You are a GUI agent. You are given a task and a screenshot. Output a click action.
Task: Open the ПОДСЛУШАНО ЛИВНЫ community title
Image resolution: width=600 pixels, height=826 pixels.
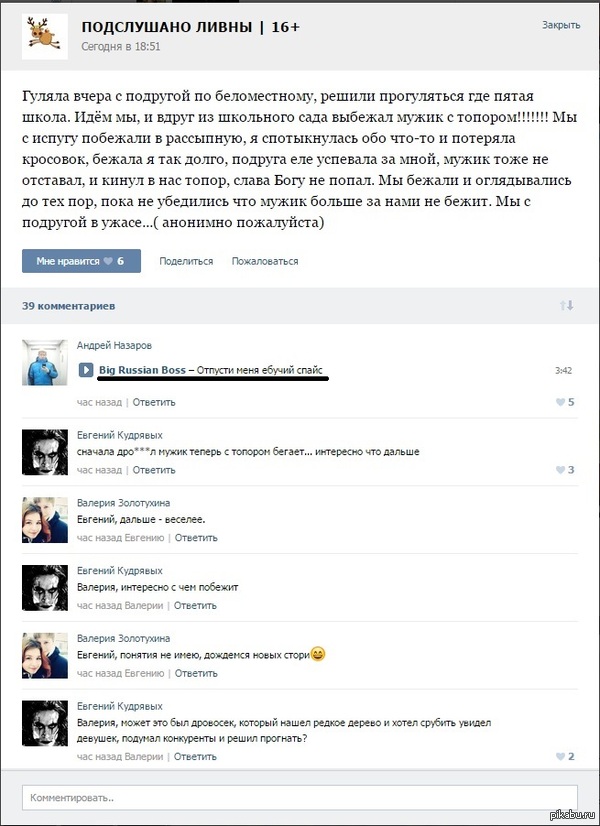click(x=190, y=27)
